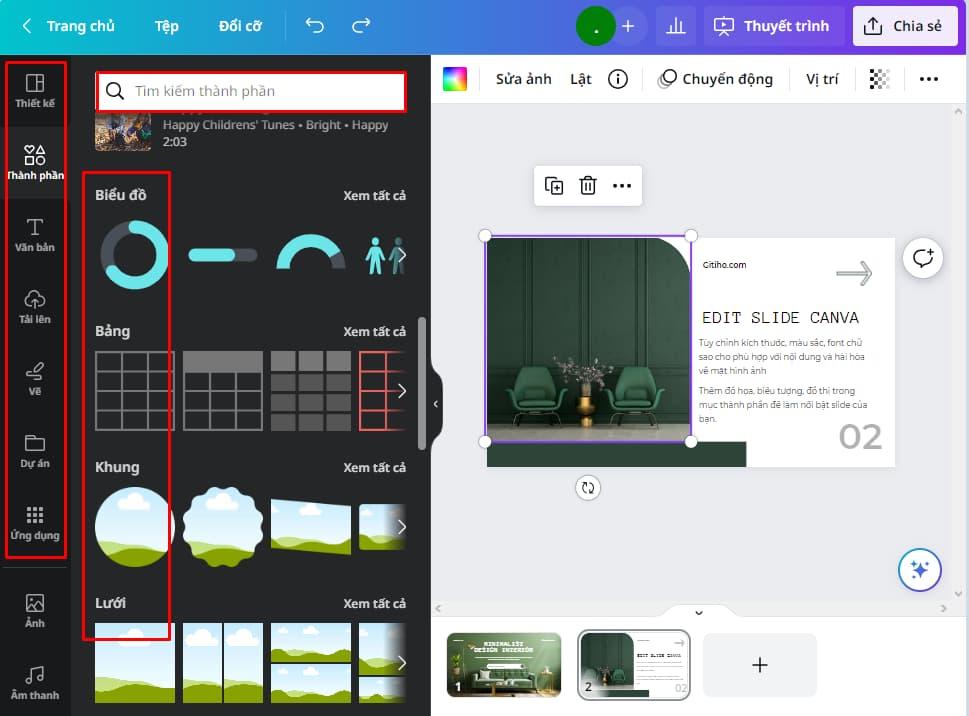Click the rotate handle below the image
The height and width of the screenshot is (716, 969).
coord(588,488)
